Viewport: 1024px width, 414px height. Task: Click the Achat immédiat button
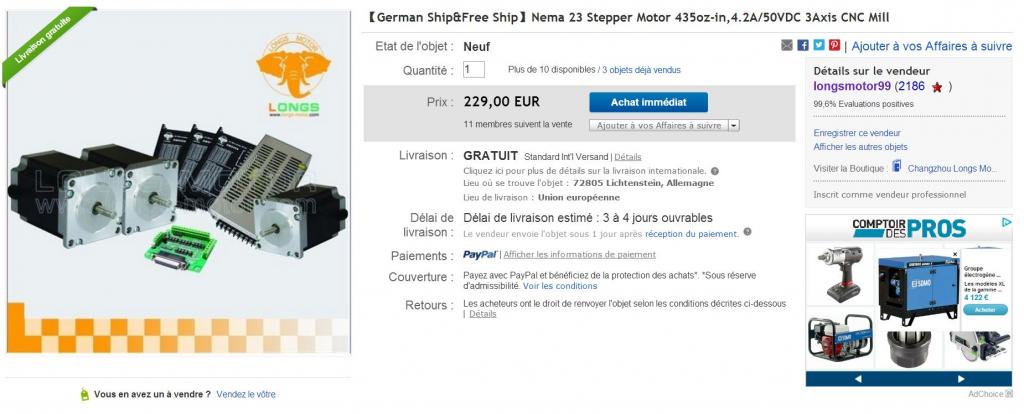coord(648,103)
